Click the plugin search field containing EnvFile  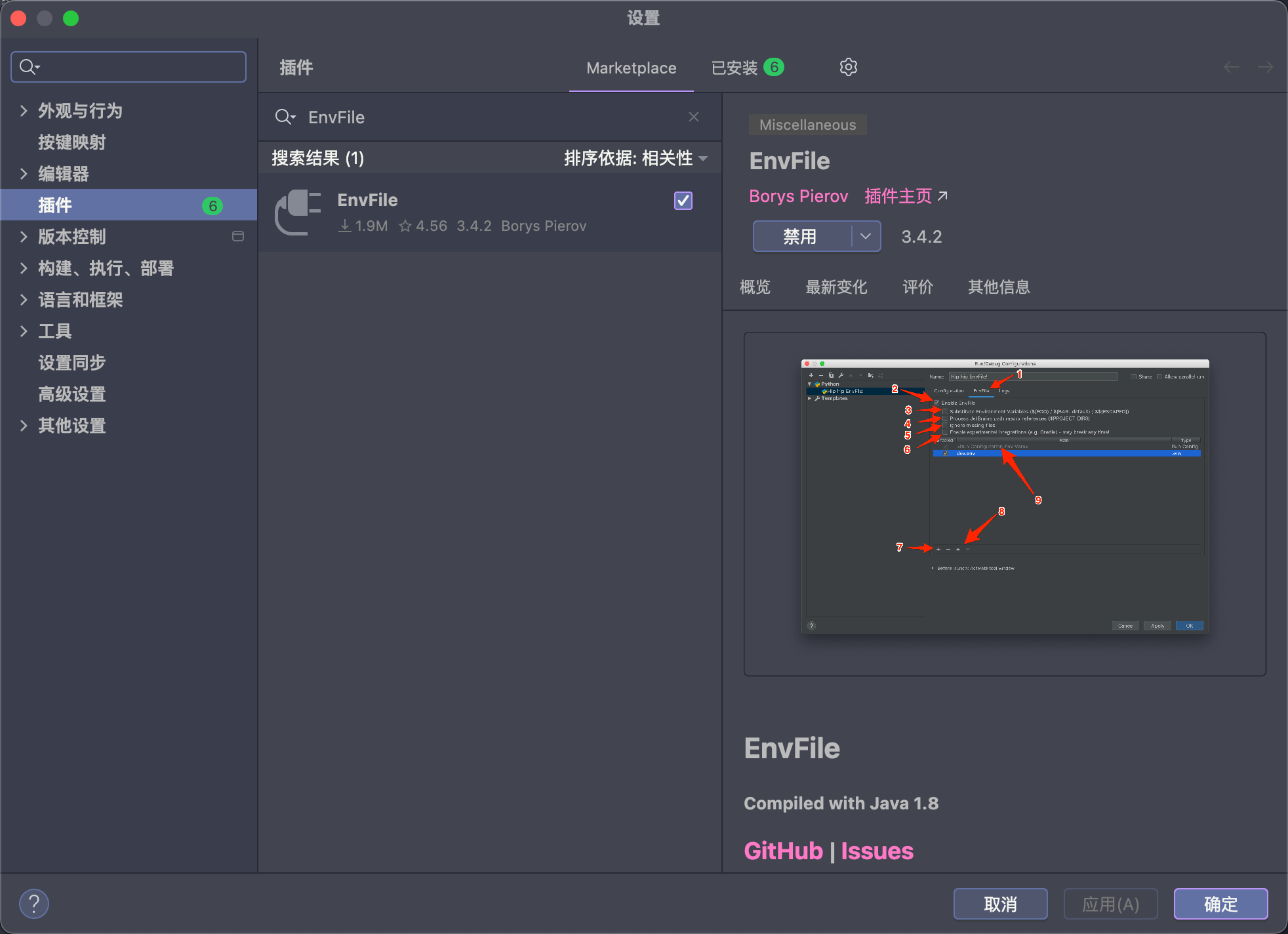tap(489, 117)
